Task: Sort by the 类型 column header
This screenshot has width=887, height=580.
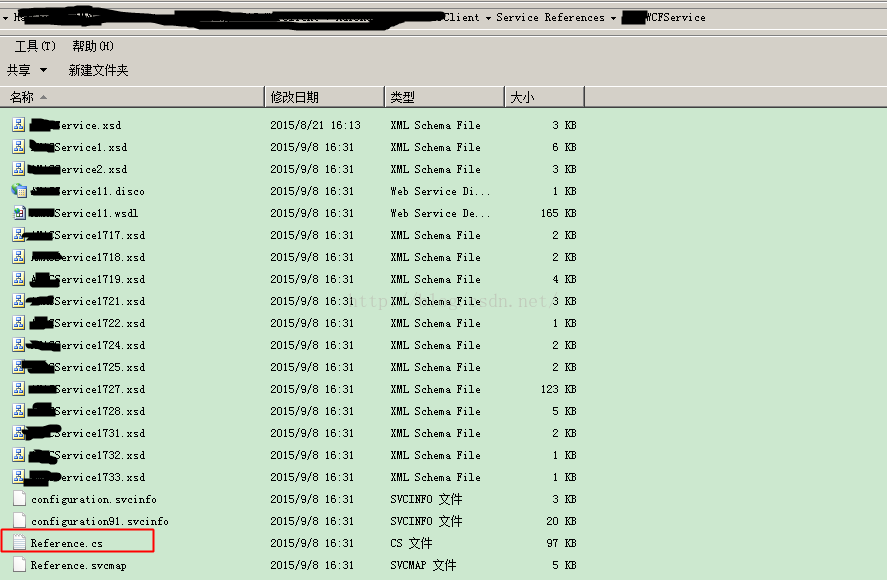Action: (445, 97)
